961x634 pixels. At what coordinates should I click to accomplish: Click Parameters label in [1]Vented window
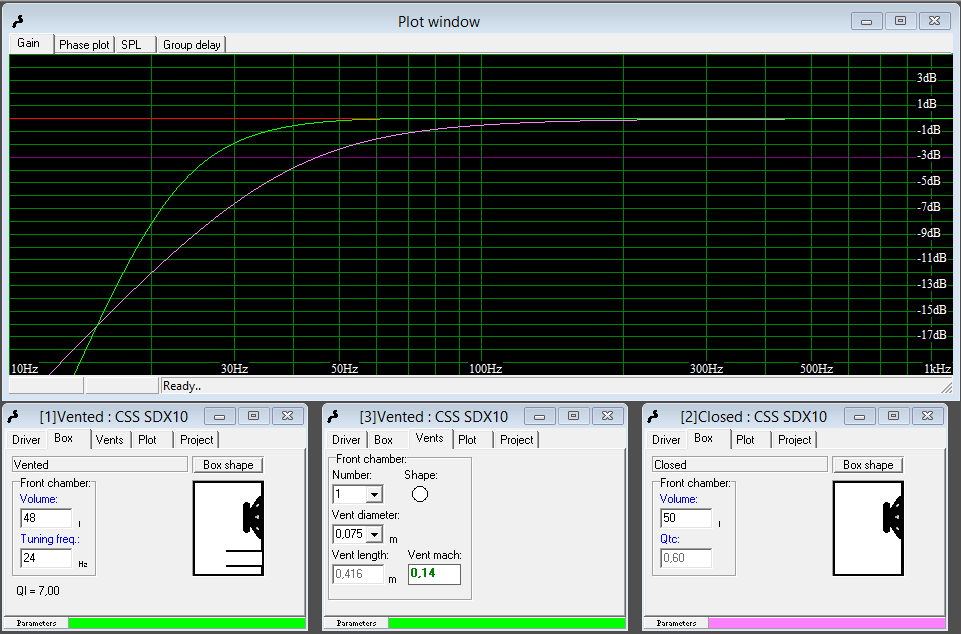click(x=36, y=623)
